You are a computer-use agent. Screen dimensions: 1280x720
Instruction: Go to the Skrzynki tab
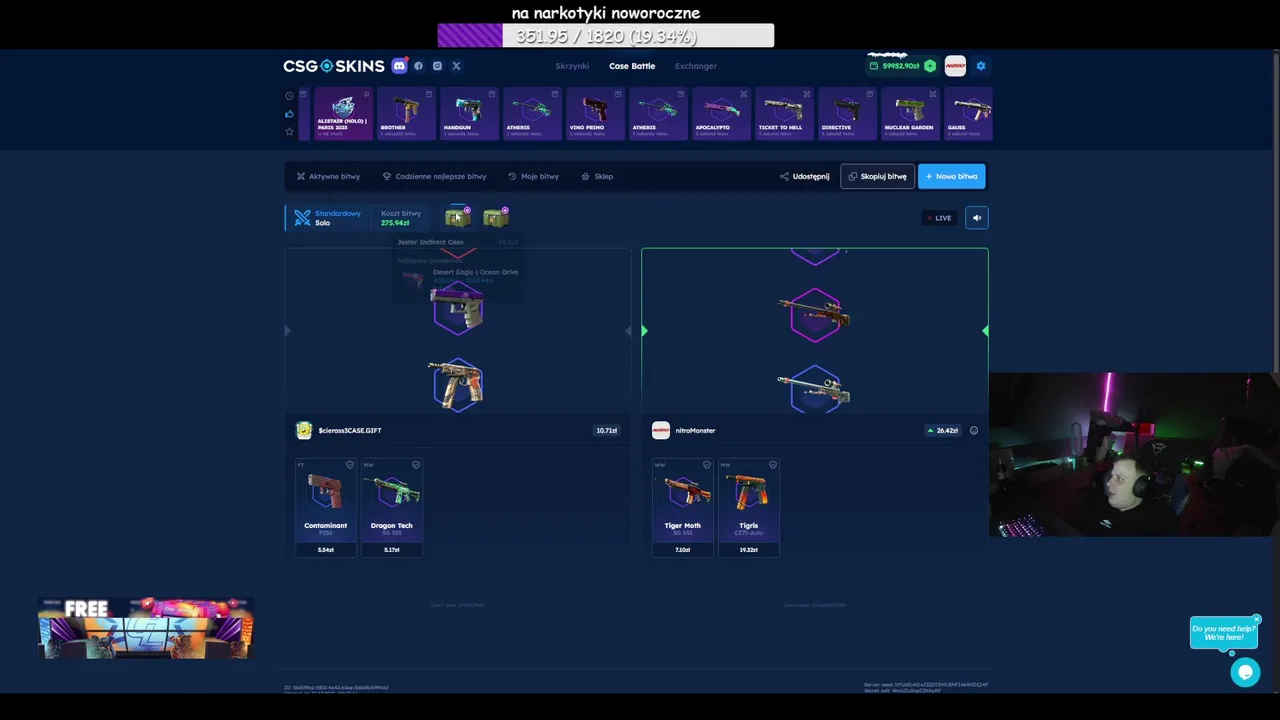[572, 66]
